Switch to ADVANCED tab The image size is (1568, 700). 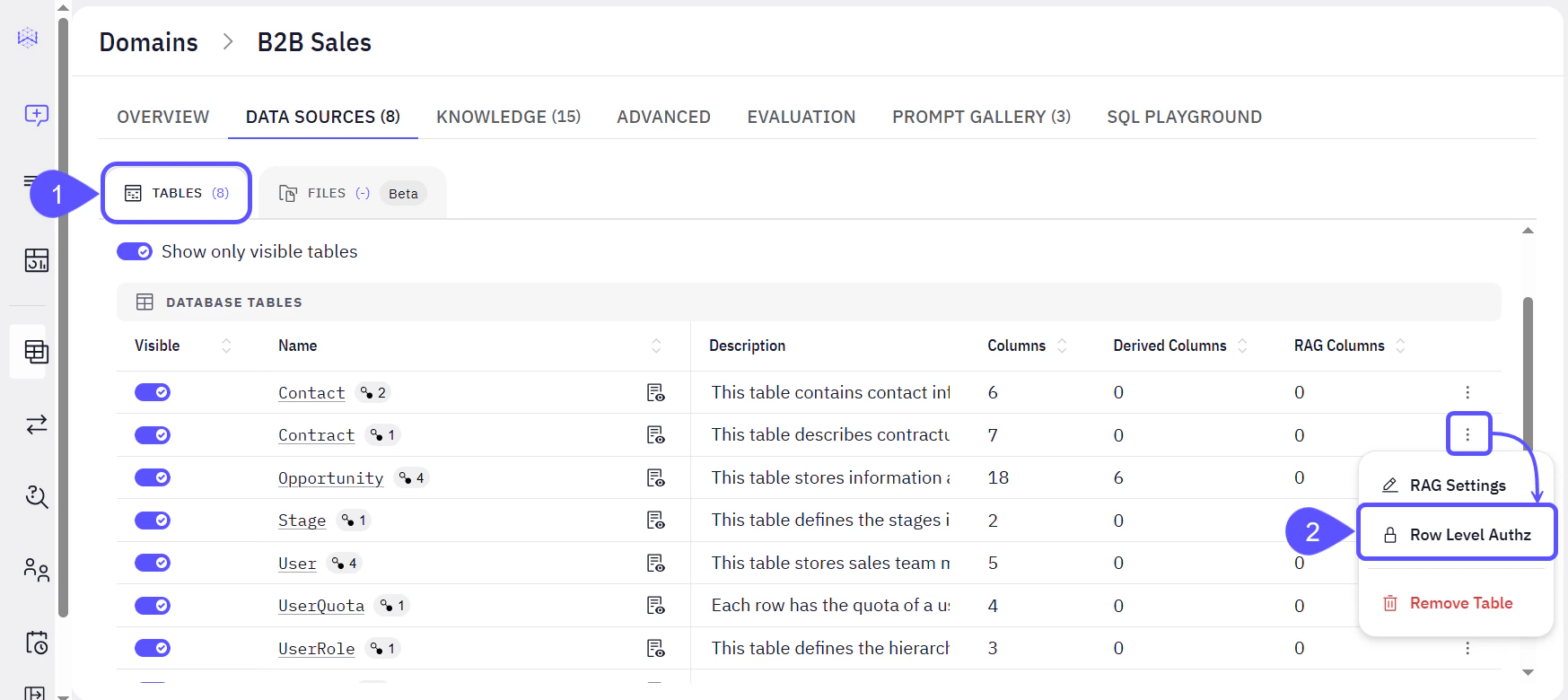tap(663, 117)
